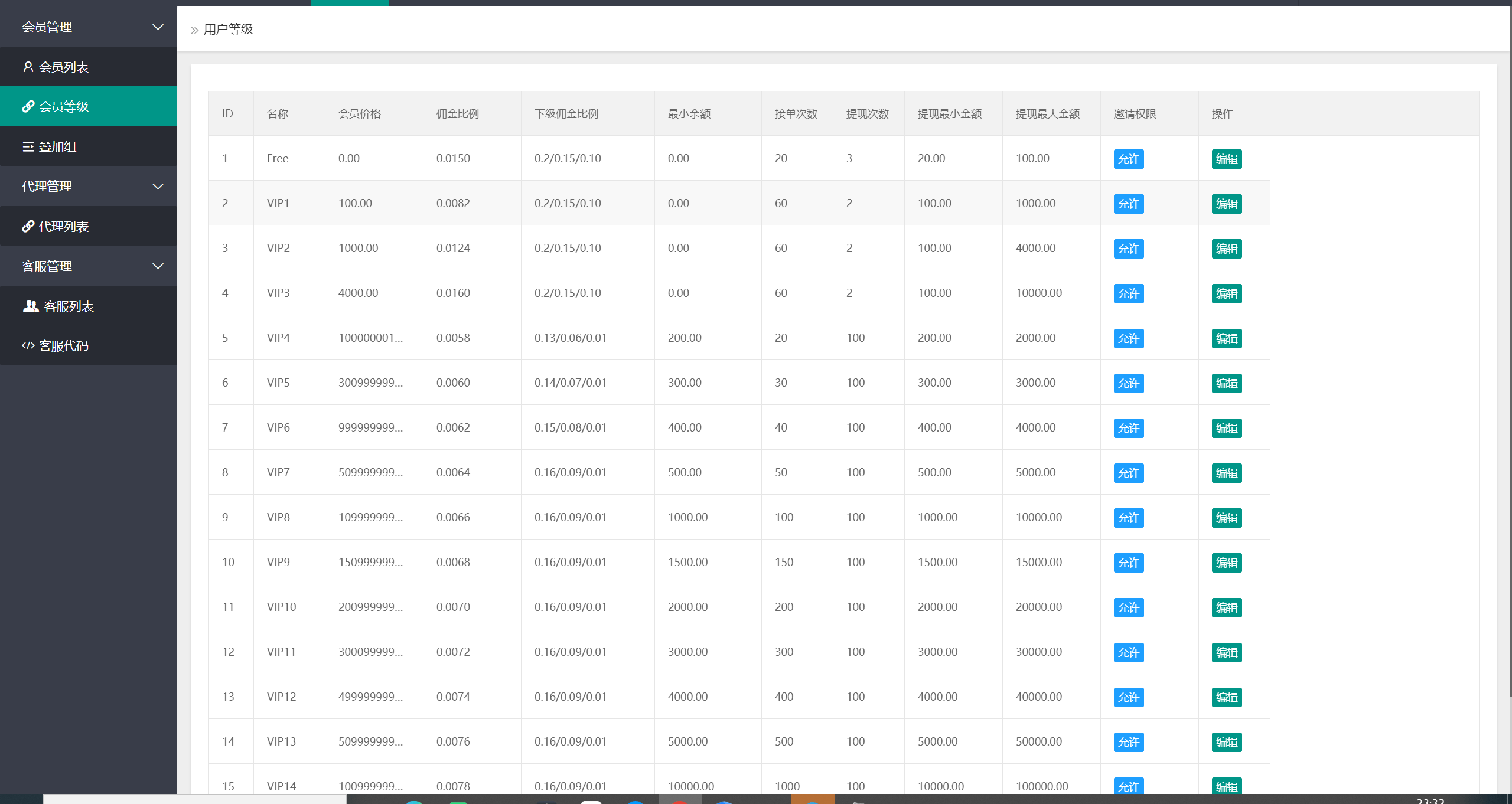Toggle 允许 invite permission for Free level
1512x804 pixels.
click(1128, 159)
